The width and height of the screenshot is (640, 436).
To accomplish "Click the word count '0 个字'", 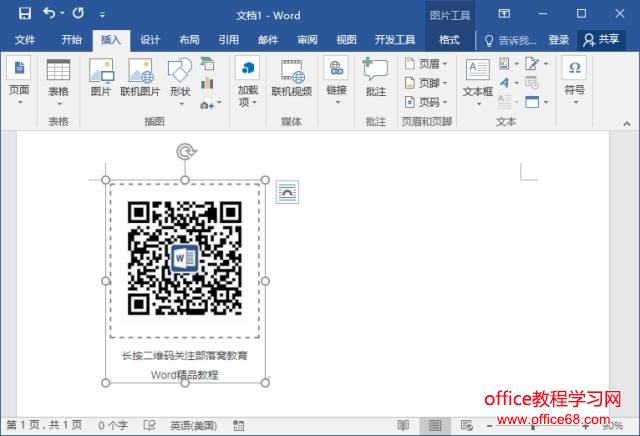I will click(x=113, y=426).
